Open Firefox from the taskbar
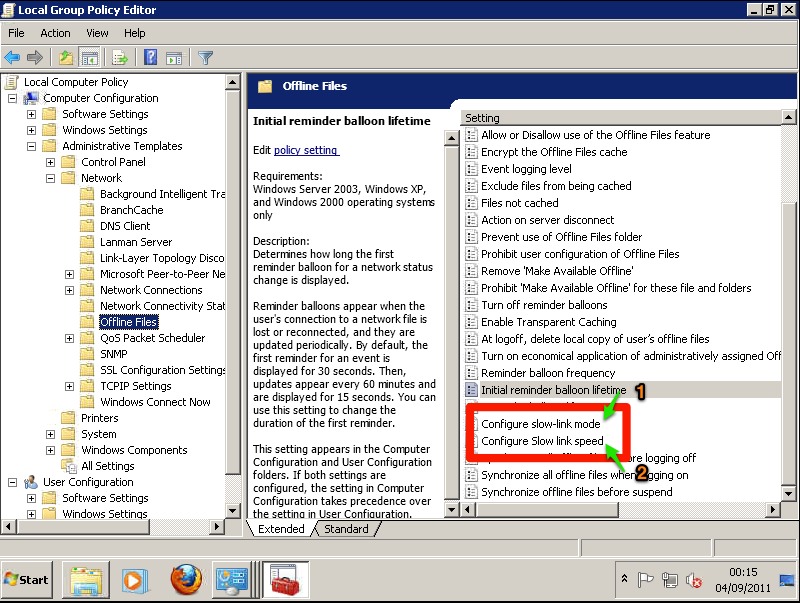 click(x=186, y=580)
